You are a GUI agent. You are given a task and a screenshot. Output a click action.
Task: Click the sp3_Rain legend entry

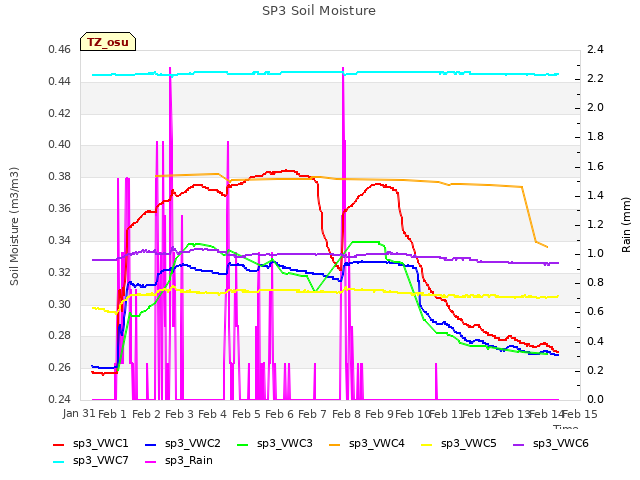pyautogui.click(x=179, y=461)
